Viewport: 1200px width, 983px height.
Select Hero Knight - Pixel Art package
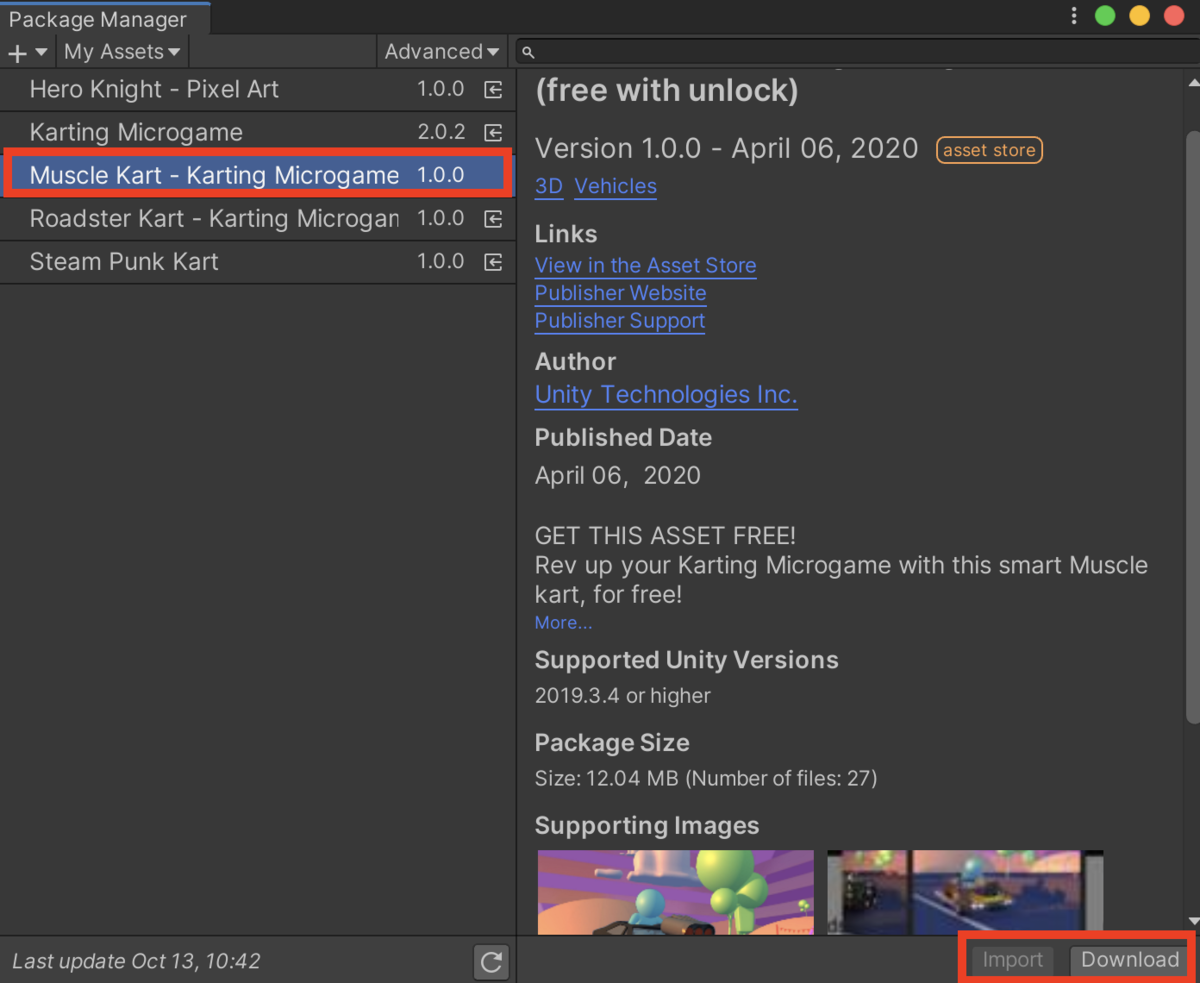[x=258, y=89]
